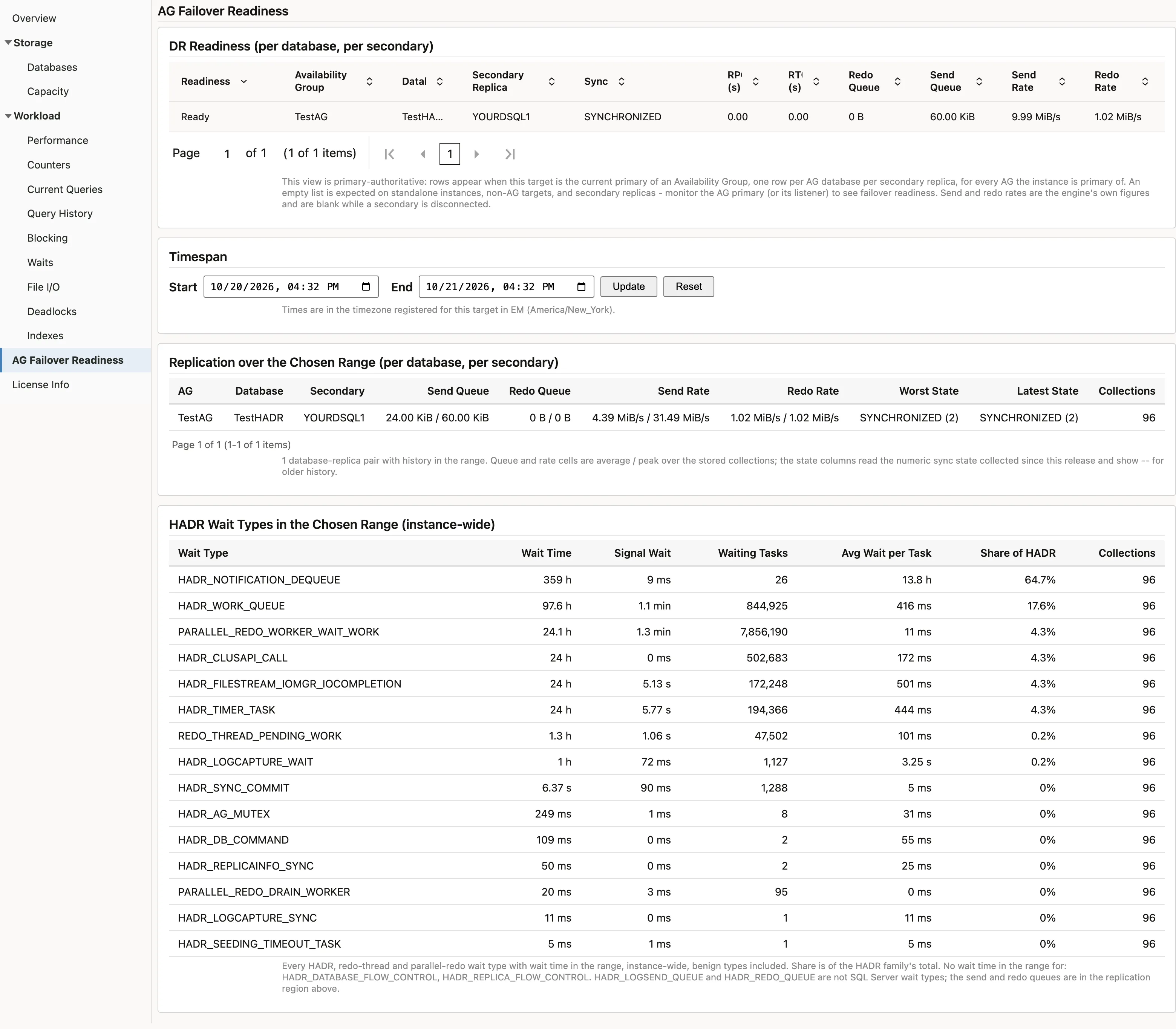Open the End date calendar picker
This screenshot has width=1176, height=1029.
tap(581, 286)
